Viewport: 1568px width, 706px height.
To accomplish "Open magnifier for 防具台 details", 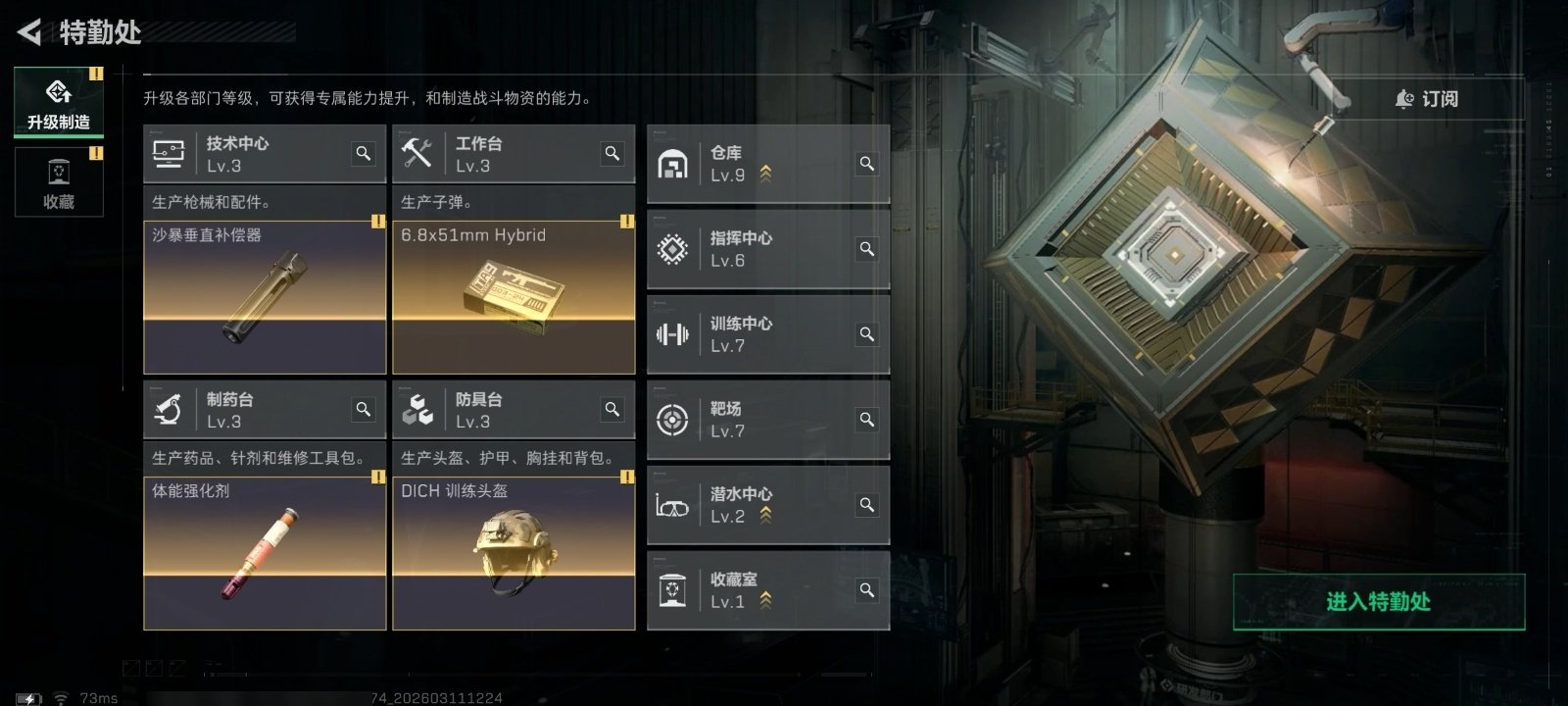I will (612, 409).
